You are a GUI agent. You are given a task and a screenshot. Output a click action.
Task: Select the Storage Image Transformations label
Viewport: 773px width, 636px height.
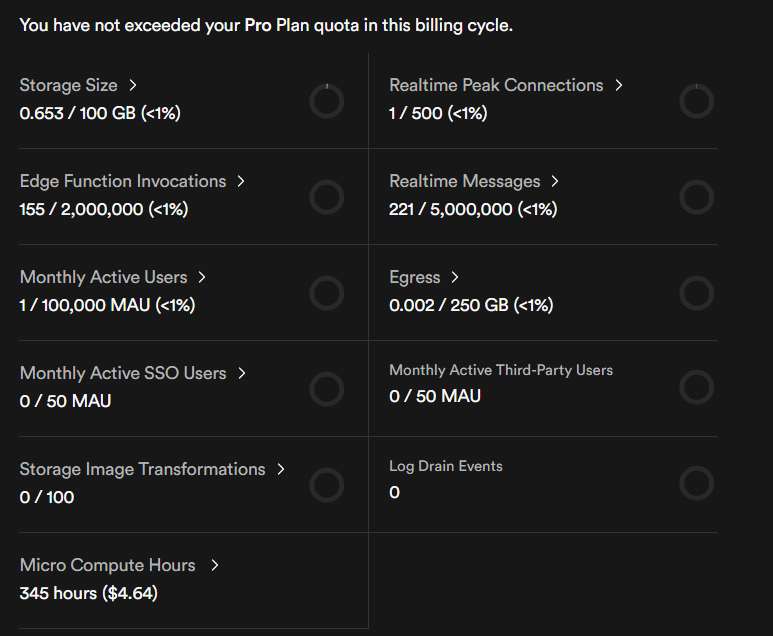coord(142,469)
